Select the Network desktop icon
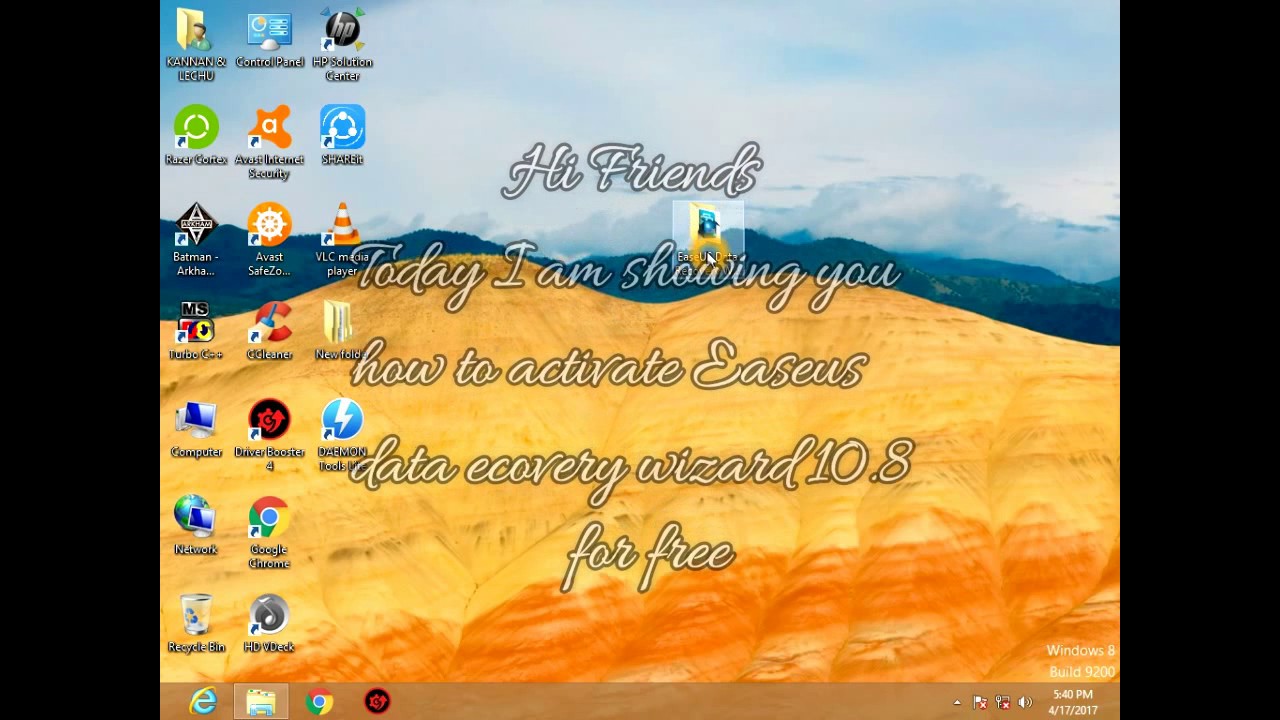The width and height of the screenshot is (1280, 720). (196, 526)
